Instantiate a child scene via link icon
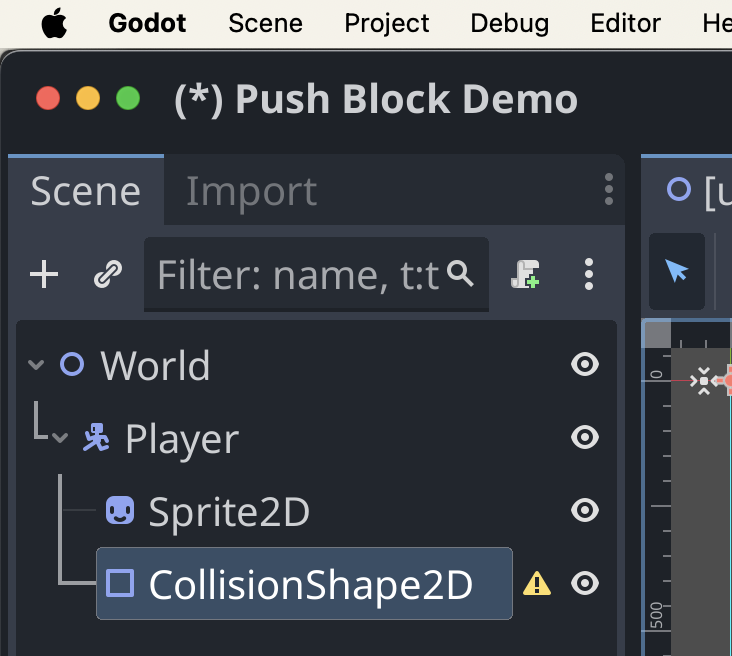732x656 pixels. click(x=108, y=274)
